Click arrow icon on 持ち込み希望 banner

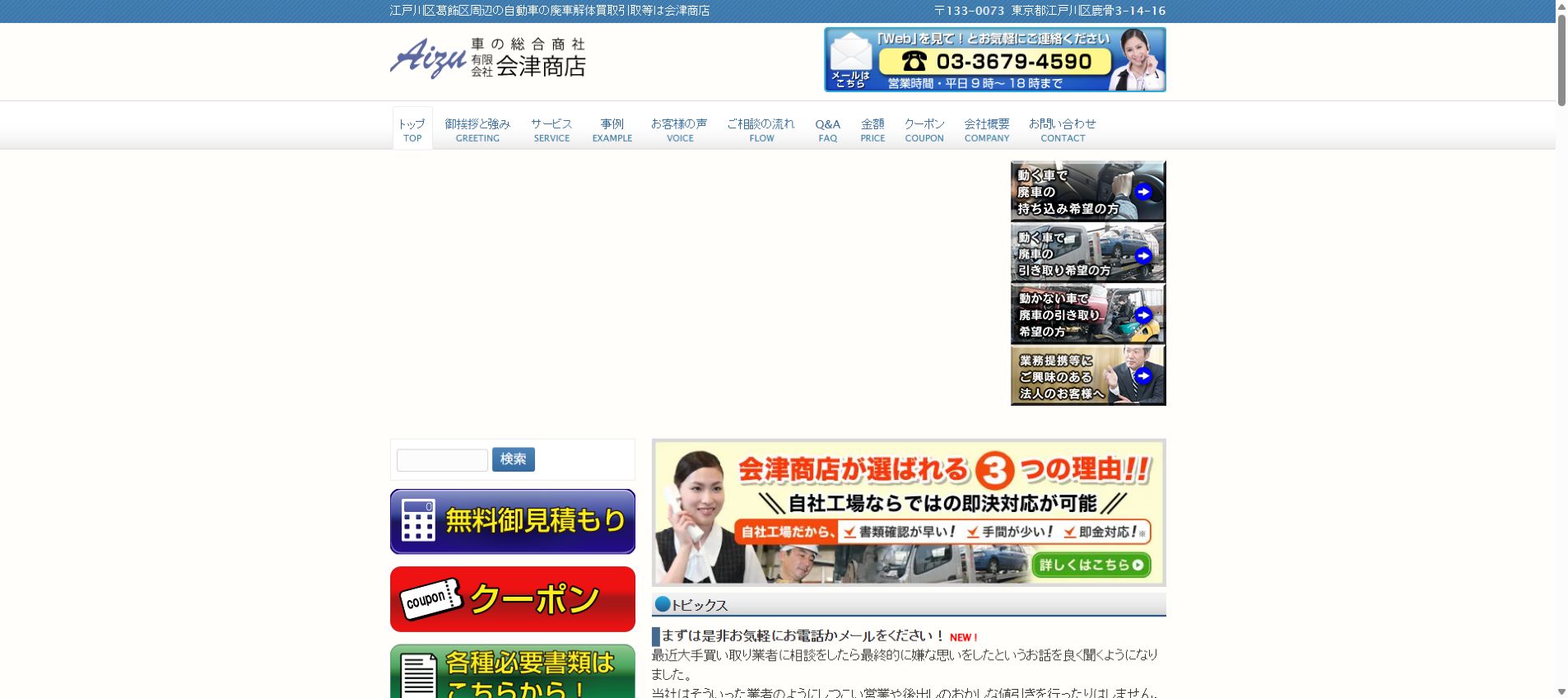[1143, 192]
